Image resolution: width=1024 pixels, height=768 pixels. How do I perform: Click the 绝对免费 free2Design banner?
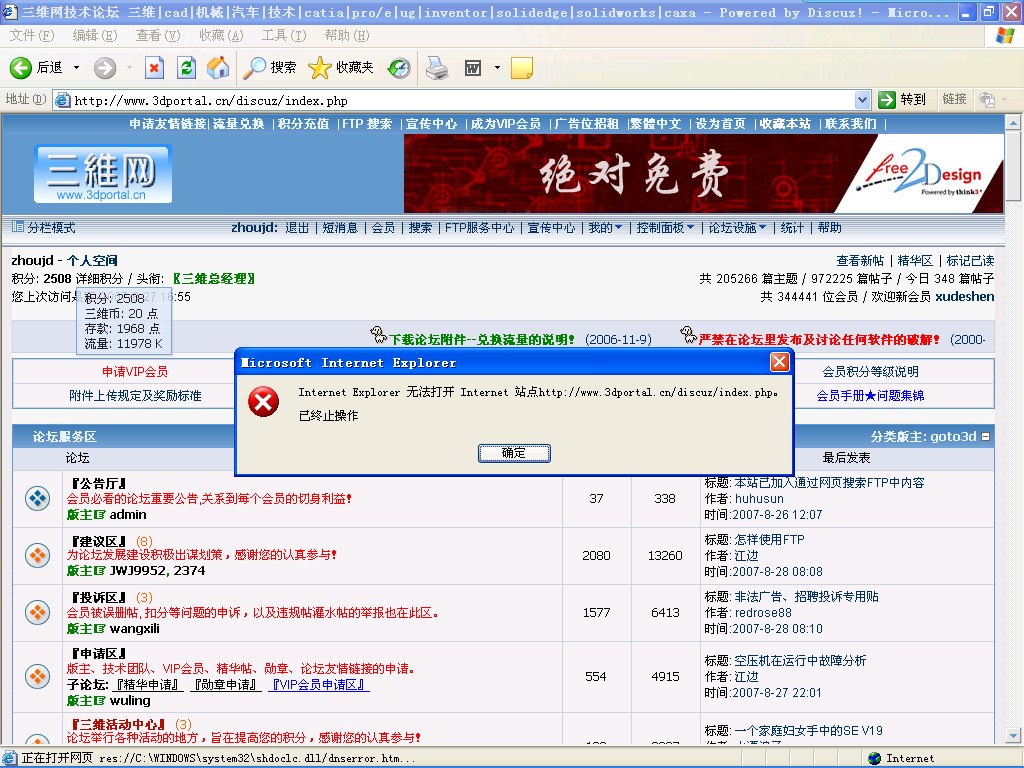click(x=703, y=174)
